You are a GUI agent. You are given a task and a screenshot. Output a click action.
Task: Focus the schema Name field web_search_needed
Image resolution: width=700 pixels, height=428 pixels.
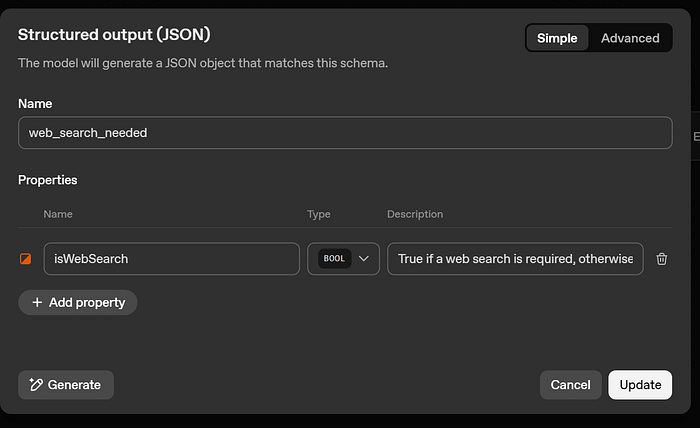coord(345,133)
